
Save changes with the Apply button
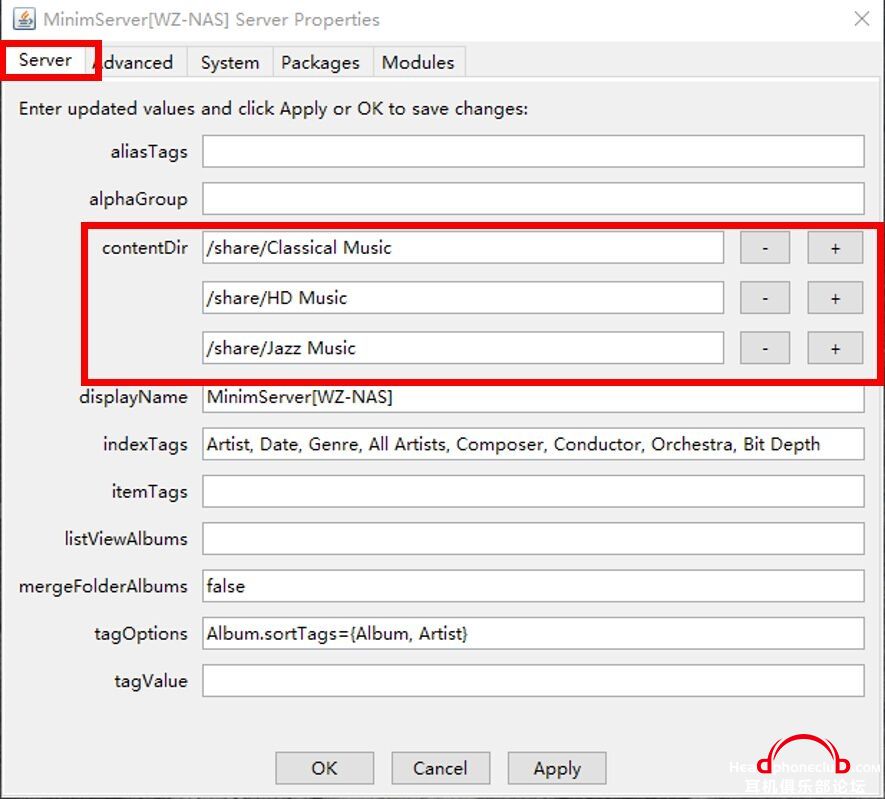point(557,768)
